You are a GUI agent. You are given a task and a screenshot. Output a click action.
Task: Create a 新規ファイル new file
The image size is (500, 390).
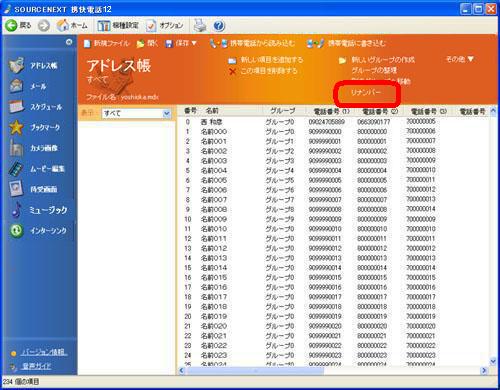106,43
